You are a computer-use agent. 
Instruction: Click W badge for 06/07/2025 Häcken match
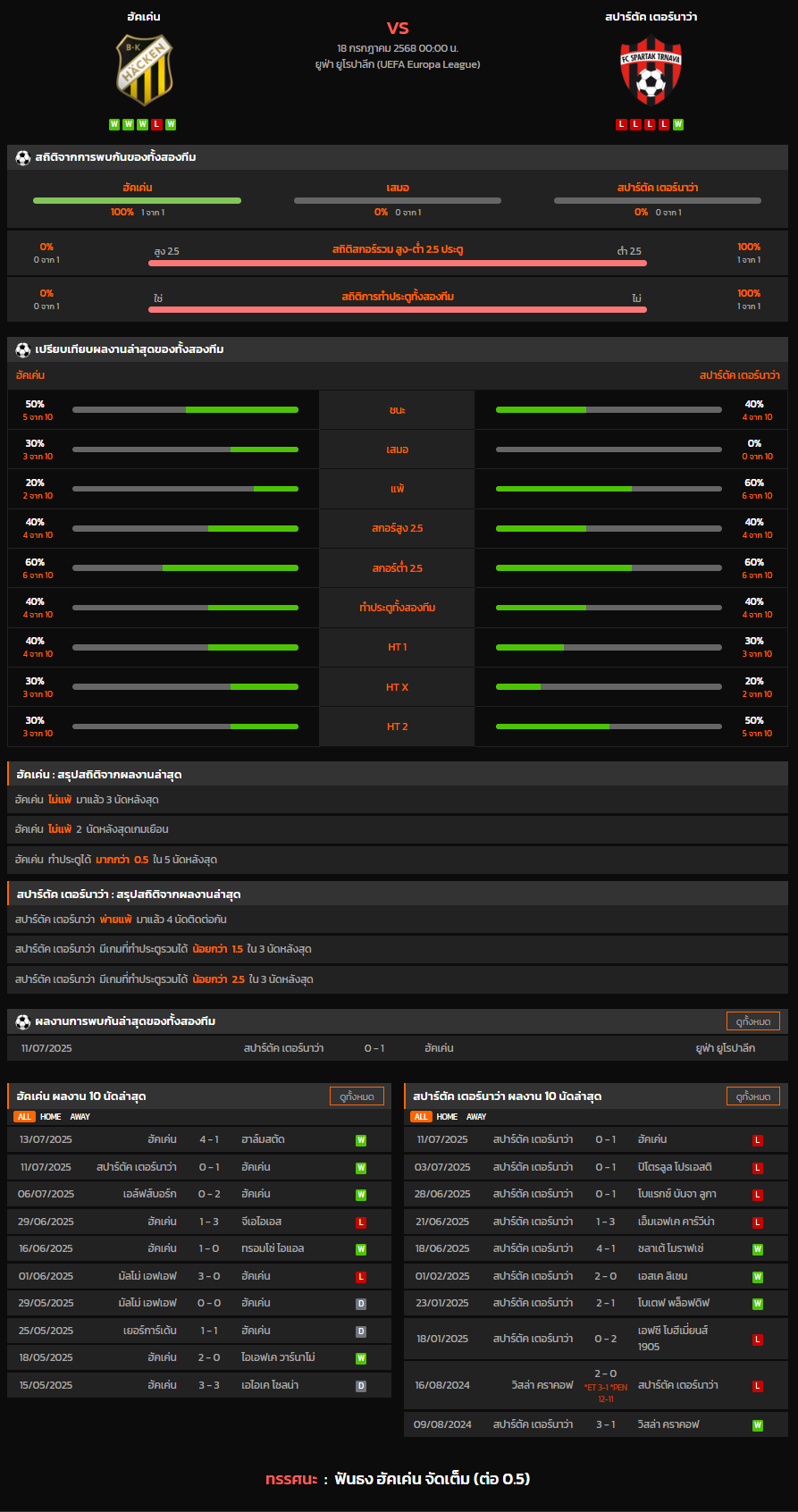point(361,1195)
